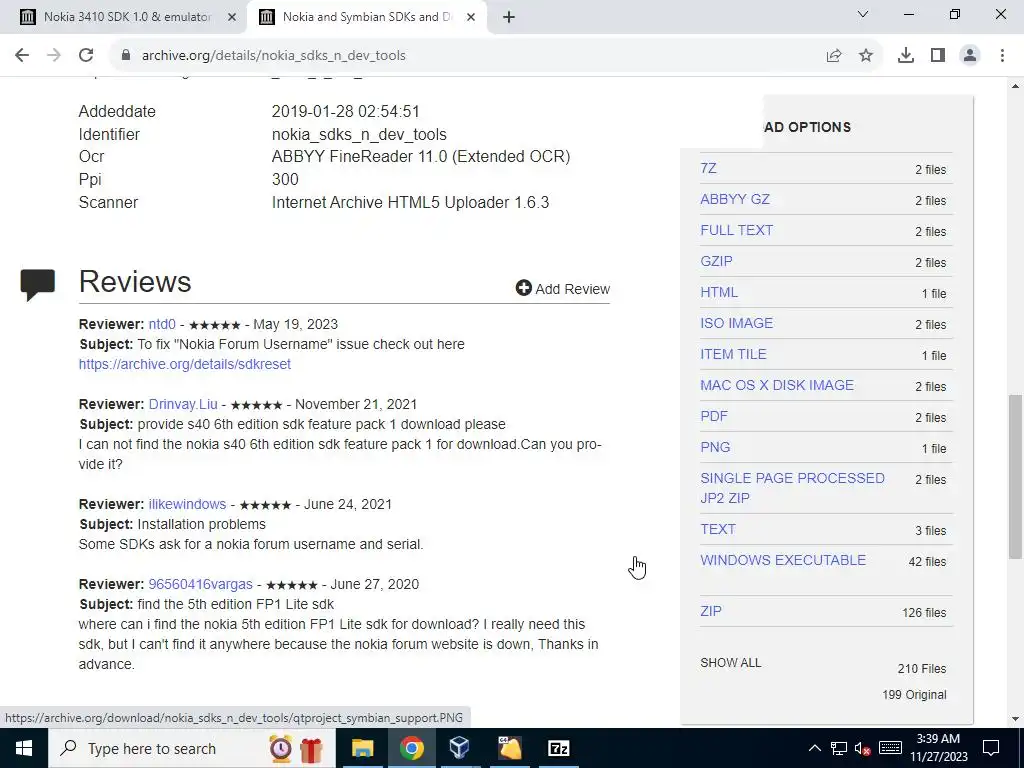This screenshot has width=1024, height=768.
Task: Select the Nokia and Symbian SDKs tab
Action: (368, 17)
